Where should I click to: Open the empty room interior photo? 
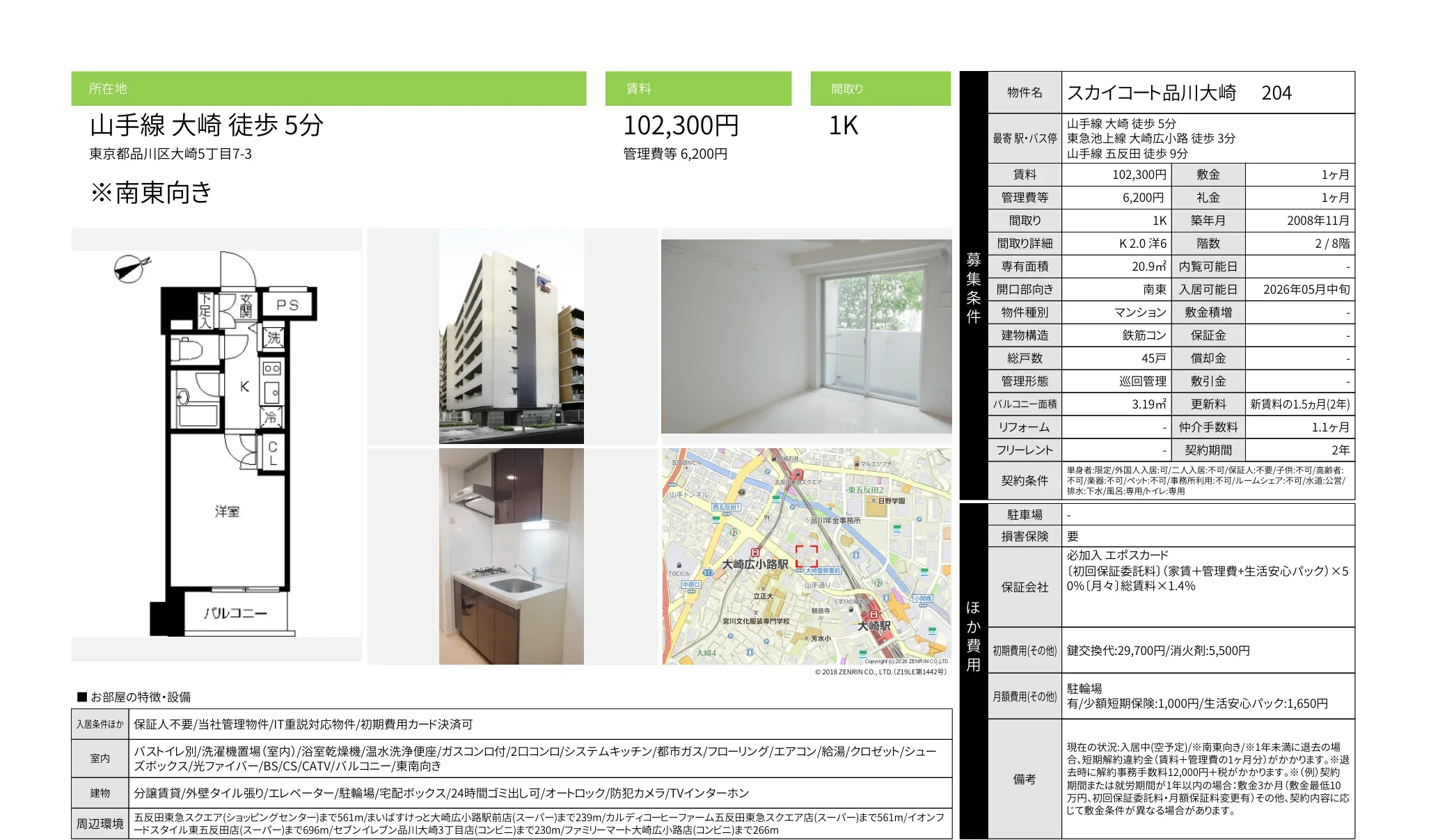pos(806,336)
